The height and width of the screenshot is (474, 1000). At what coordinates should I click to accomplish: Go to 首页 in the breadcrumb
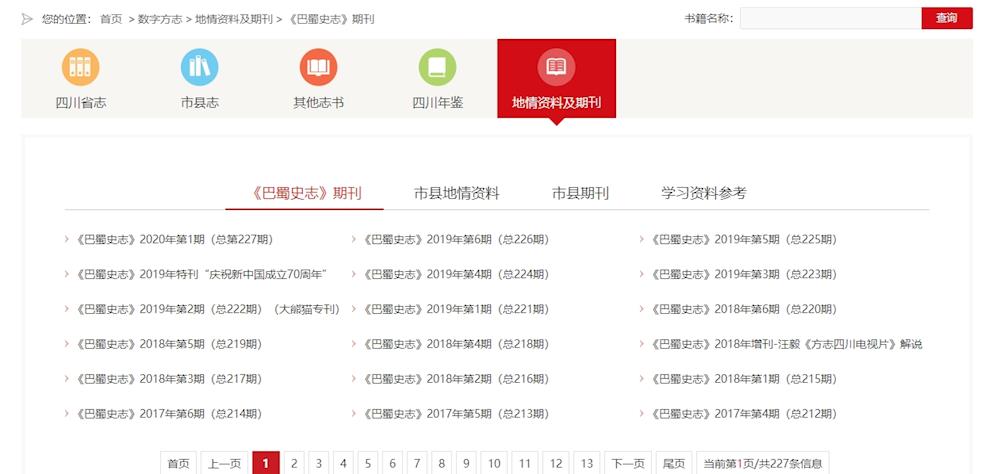[111, 19]
